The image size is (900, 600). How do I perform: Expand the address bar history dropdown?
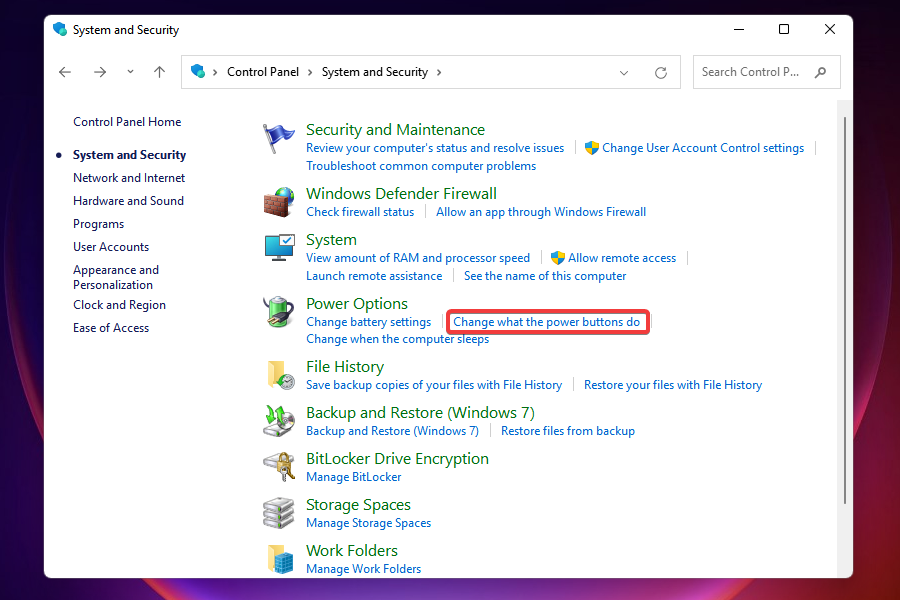624,73
